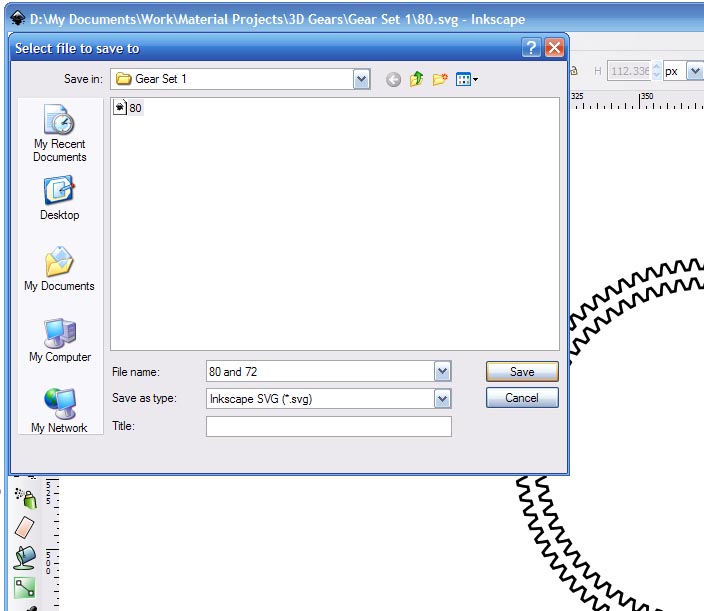
Task: Increase the height spinner value
Action: [656, 66]
